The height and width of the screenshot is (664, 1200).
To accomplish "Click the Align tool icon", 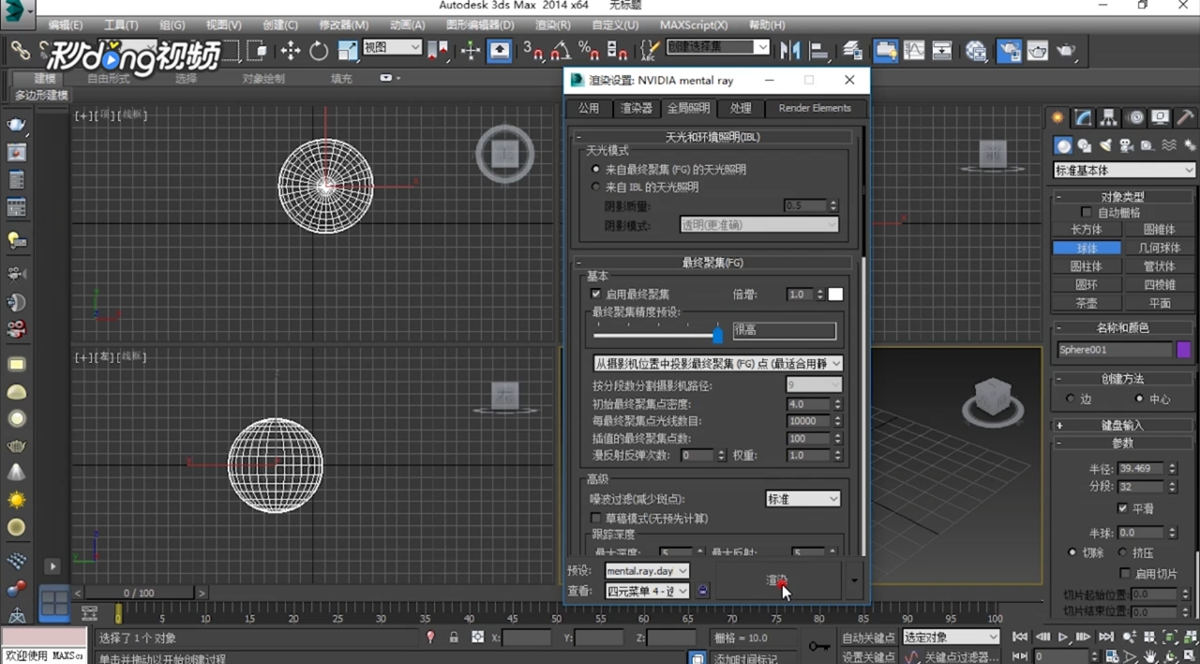I will click(819, 49).
